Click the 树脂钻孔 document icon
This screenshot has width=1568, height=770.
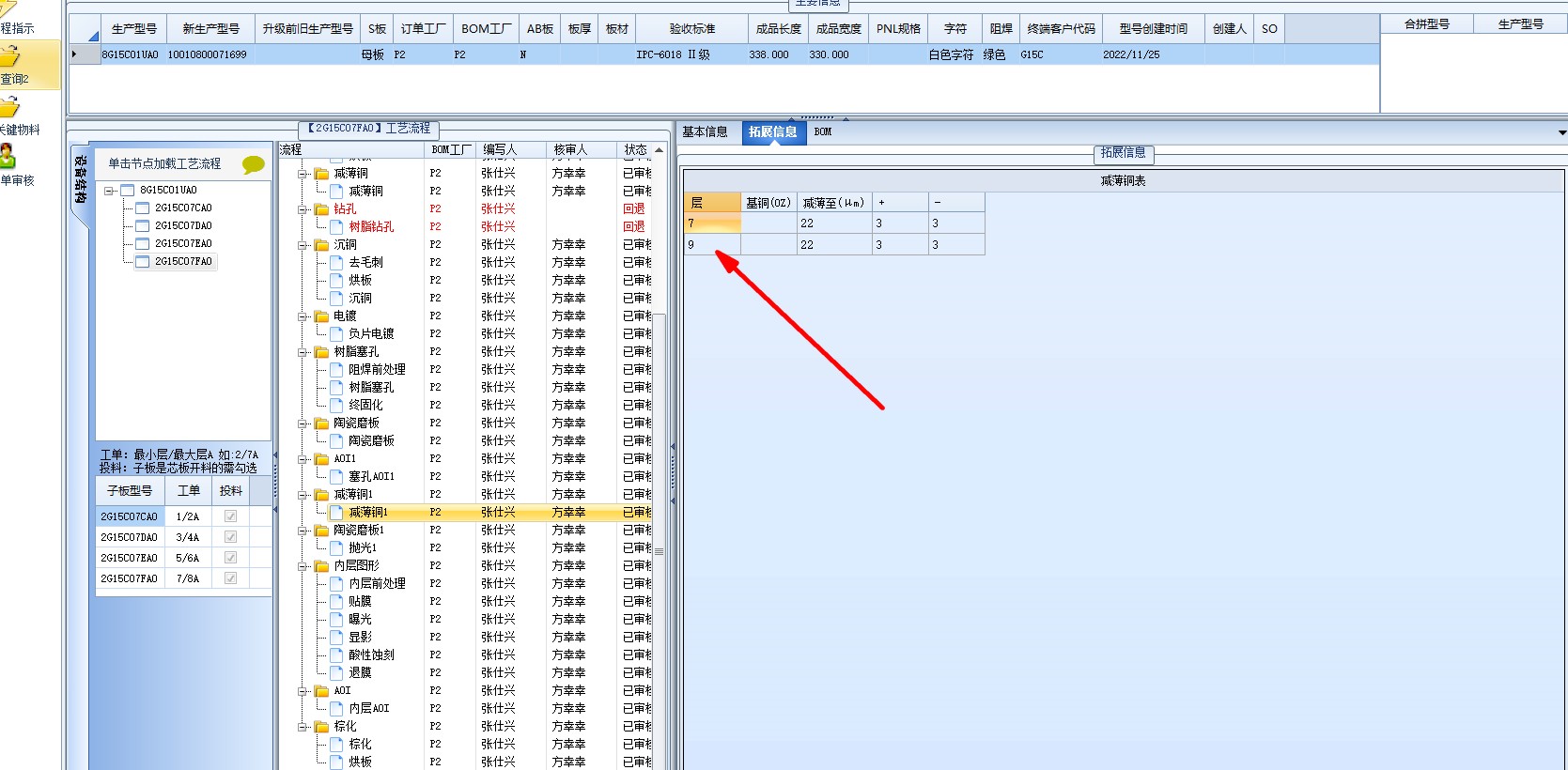pos(336,226)
